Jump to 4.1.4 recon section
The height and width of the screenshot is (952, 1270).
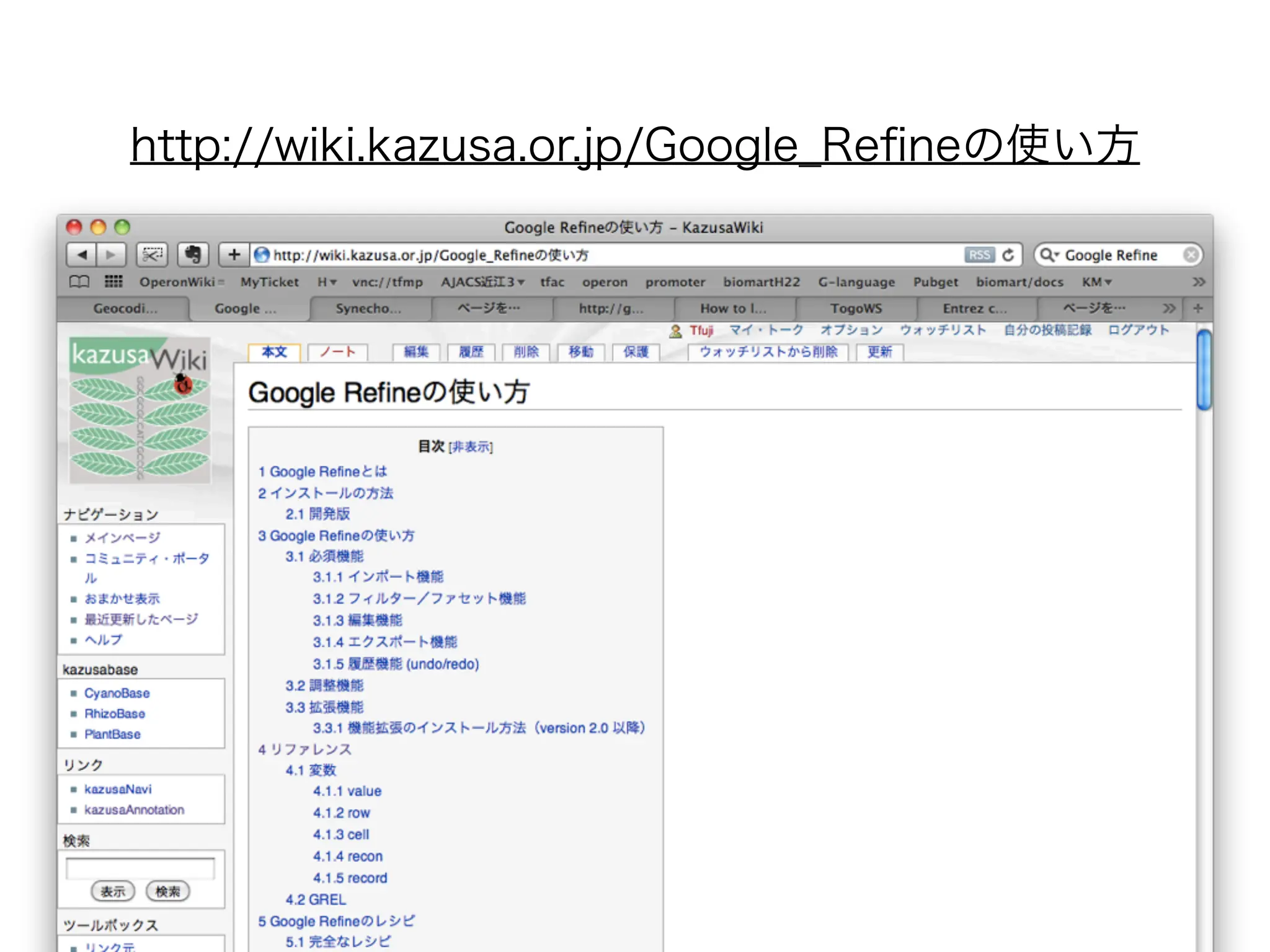pyautogui.click(x=348, y=857)
